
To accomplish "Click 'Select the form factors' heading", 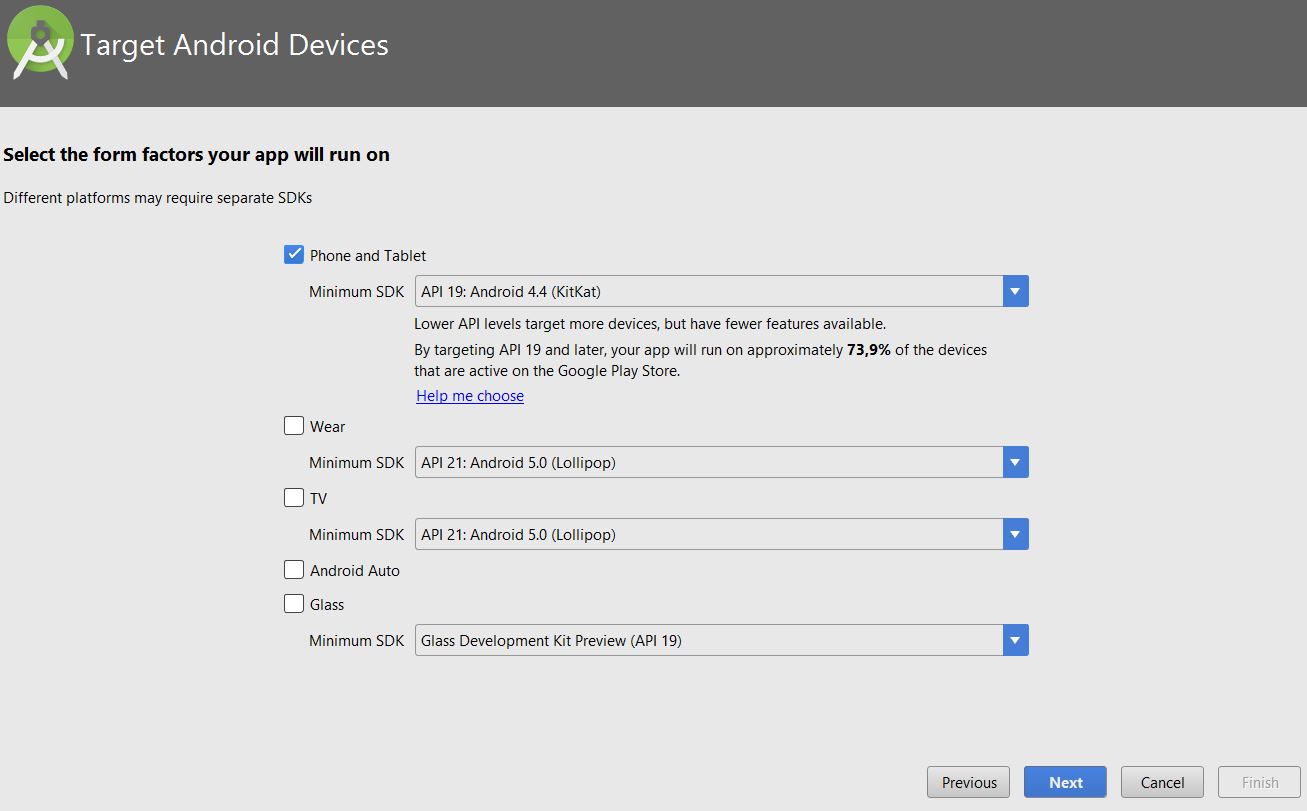I will 196,155.
